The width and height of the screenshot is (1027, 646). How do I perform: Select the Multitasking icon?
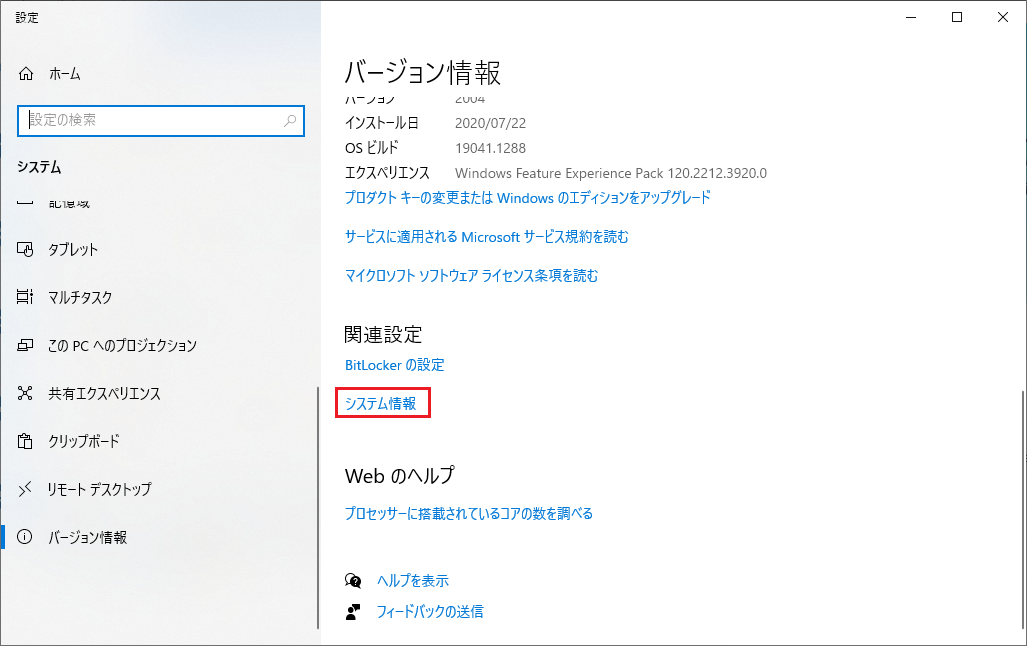tap(26, 298)
